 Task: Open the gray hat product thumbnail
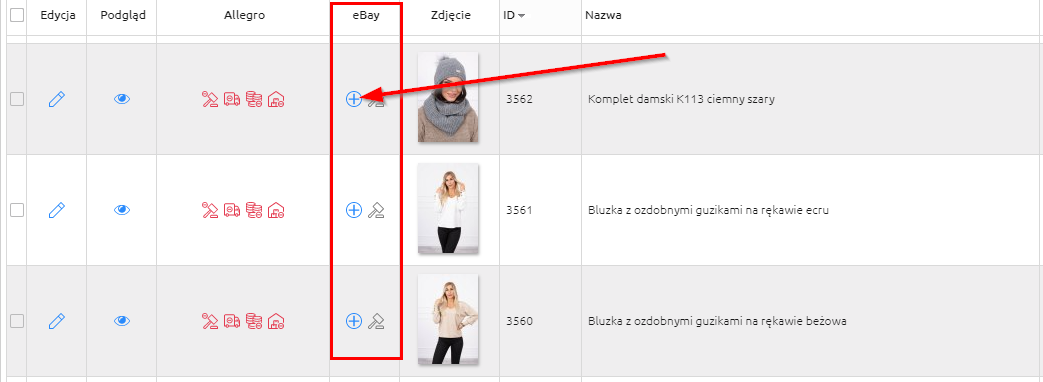coord(448,97)
